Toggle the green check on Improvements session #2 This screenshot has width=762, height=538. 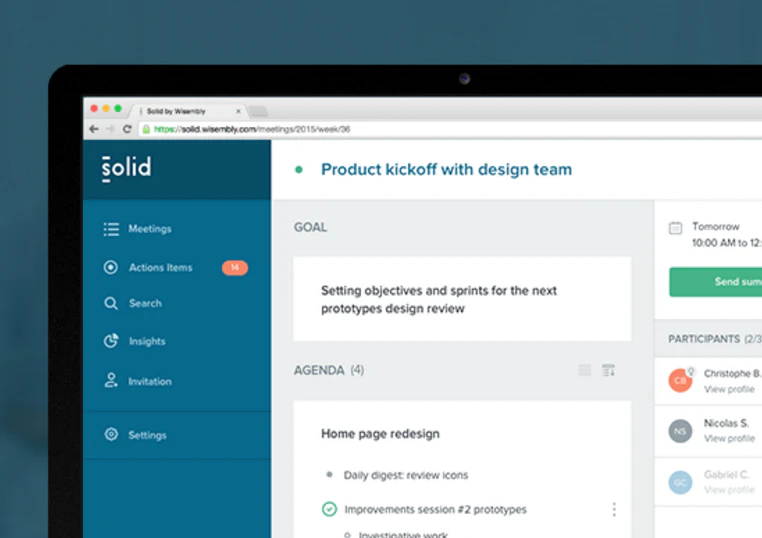[329, 509]
